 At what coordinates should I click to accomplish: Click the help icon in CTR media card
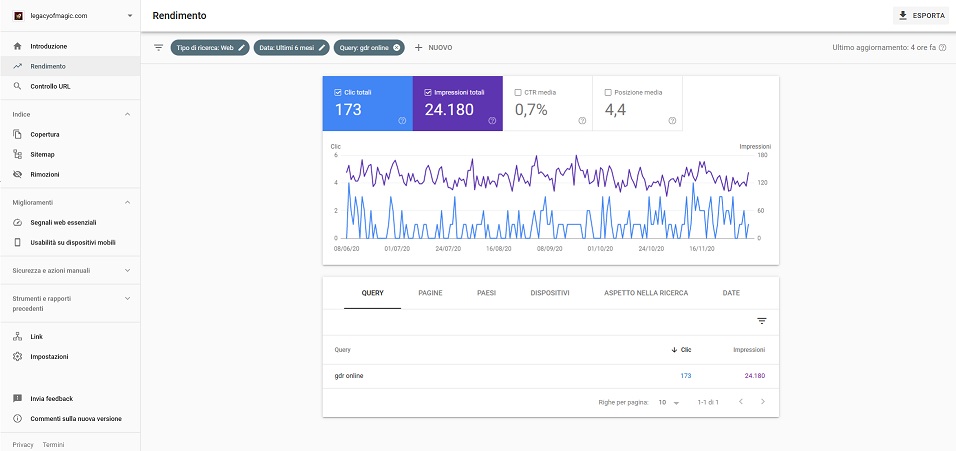point(581,120)
